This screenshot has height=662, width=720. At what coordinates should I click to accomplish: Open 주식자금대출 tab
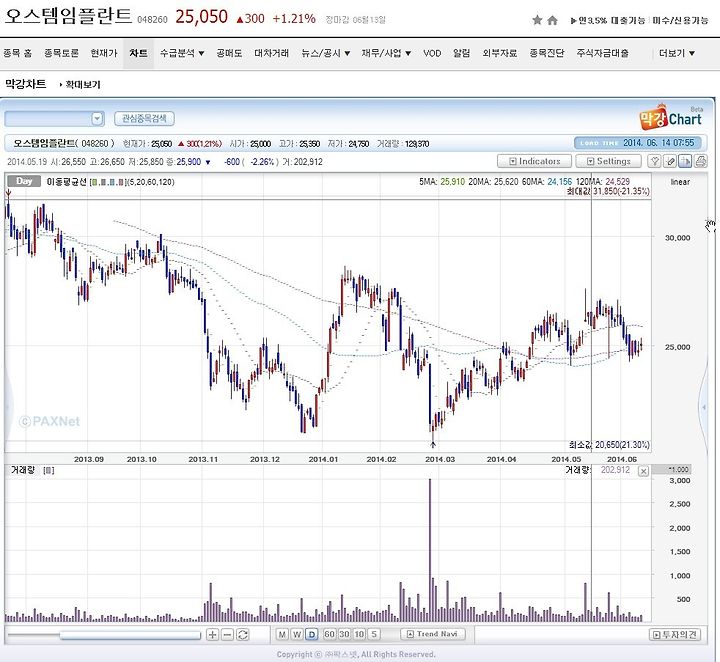[x=602, y=53]
